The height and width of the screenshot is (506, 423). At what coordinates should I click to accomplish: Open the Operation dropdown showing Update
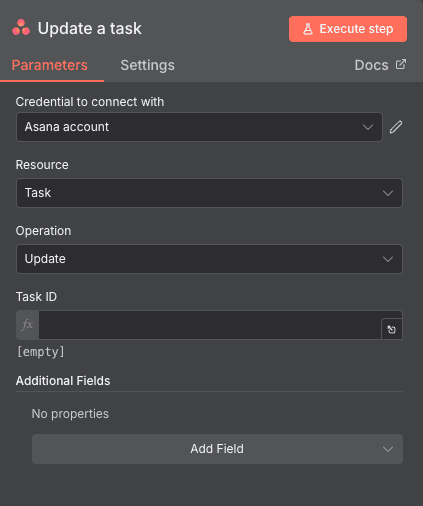pyautogui.click(x=209, y=259)
